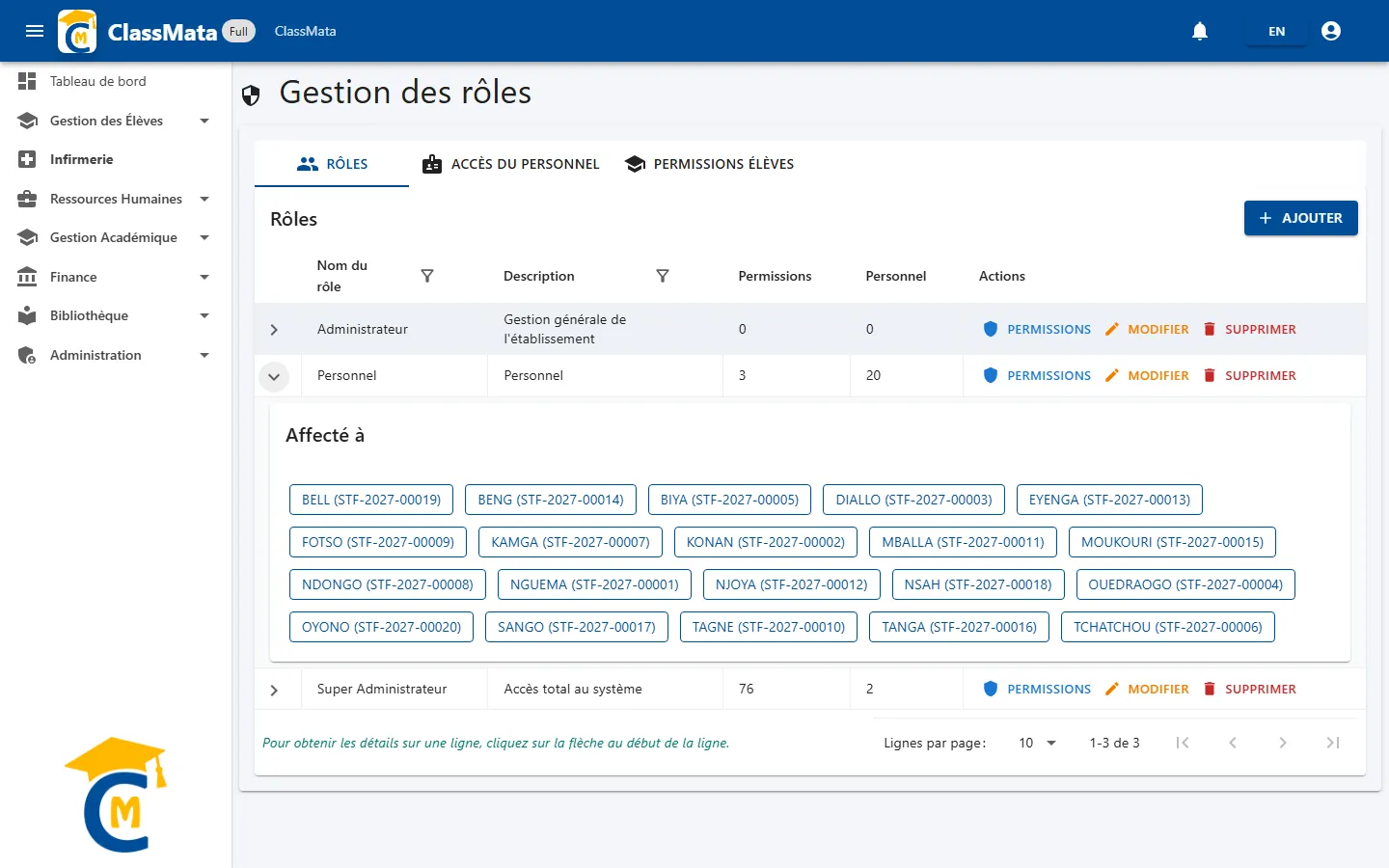Switch to Accès du Personnel tab
This screenshot has height=868, width=1389.
(511, 164)
